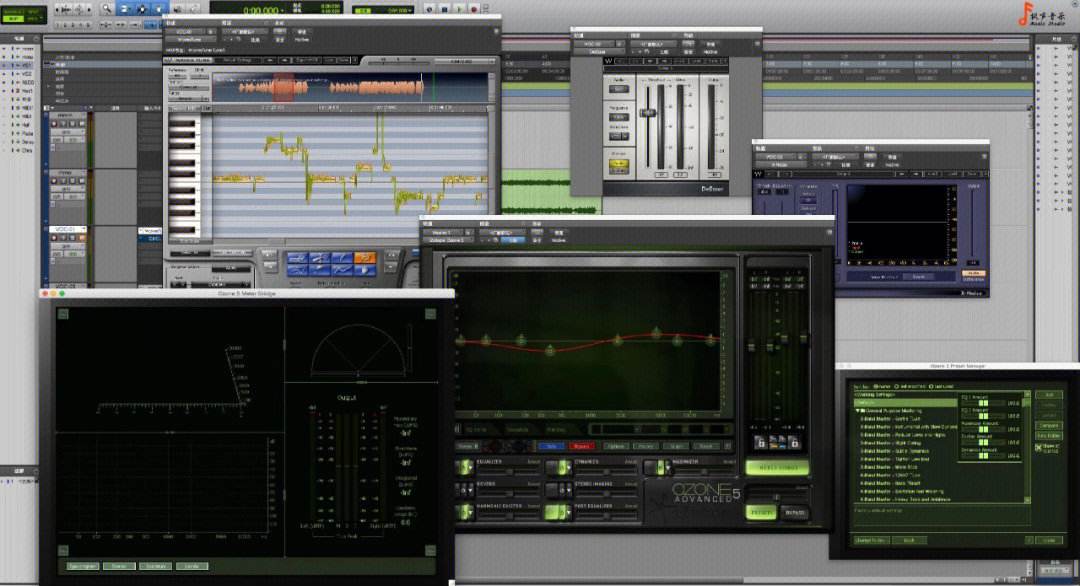1080x586 pixels.
Task: Select first blue tool in Waves Tune top row
Action: [x=298, y=258]
